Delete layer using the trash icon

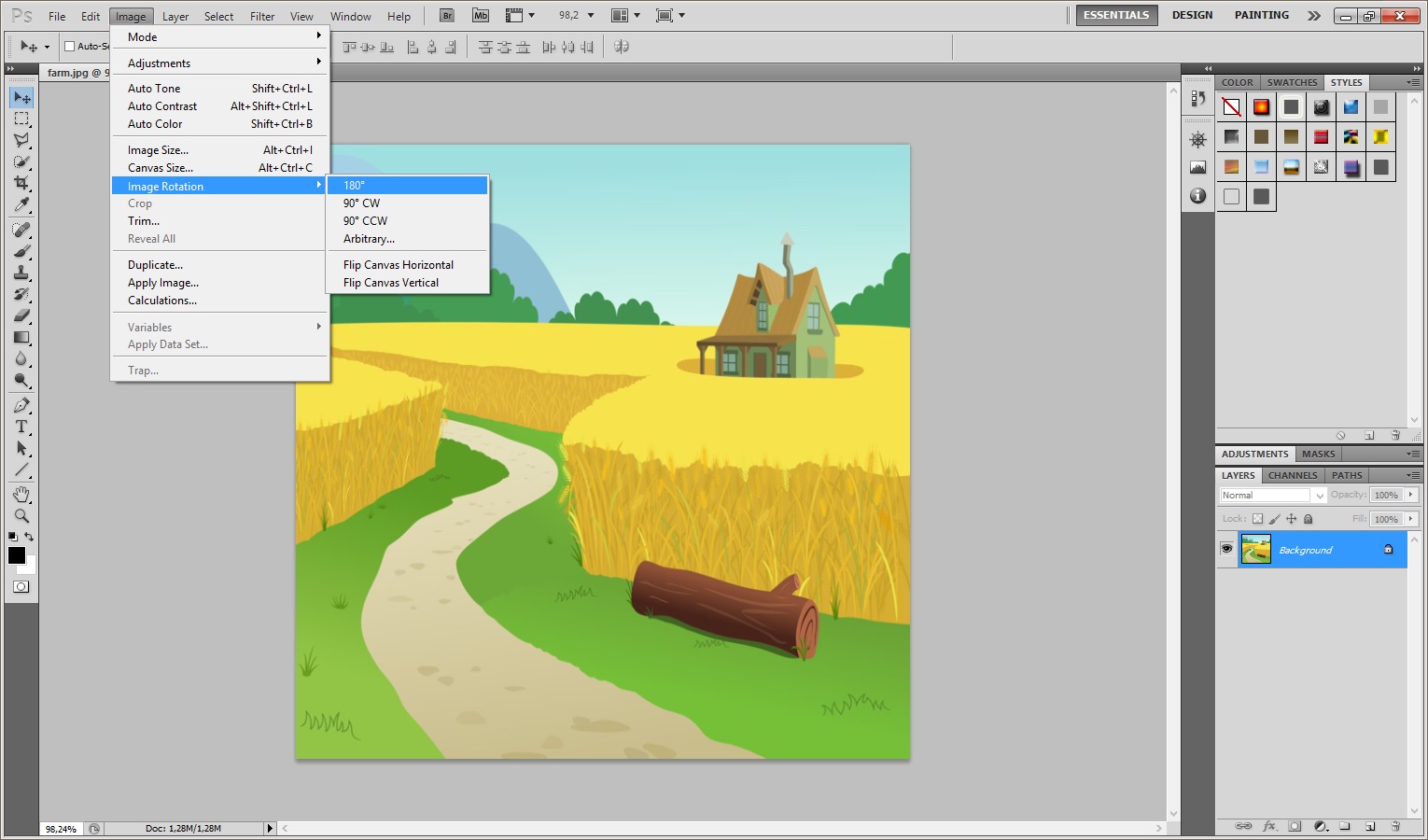coord(1395,826)
